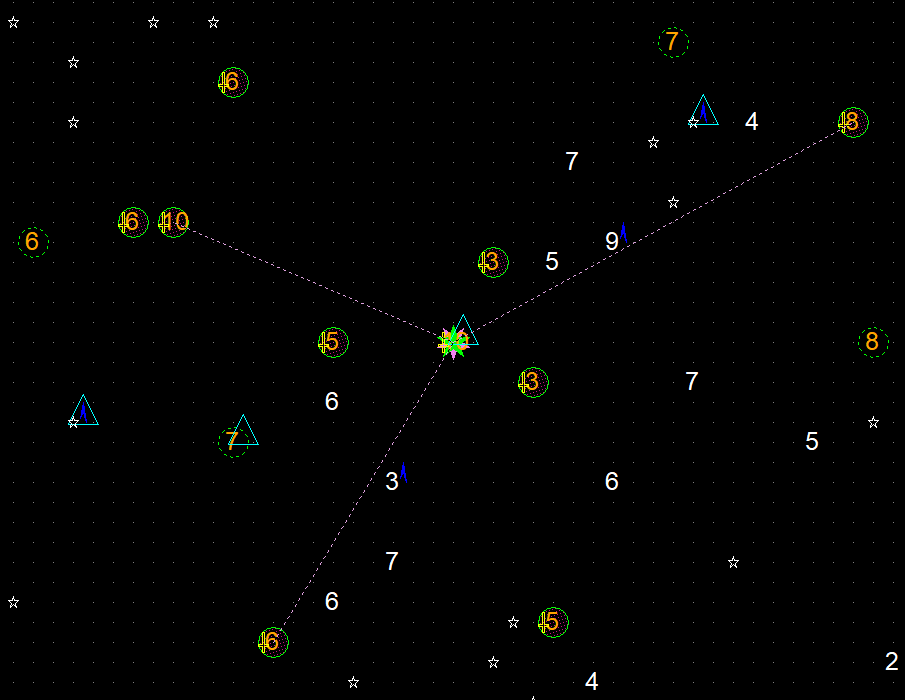Click the dashed-circle 7 overlapped by a cyan triangle

(x=233, y=441)
